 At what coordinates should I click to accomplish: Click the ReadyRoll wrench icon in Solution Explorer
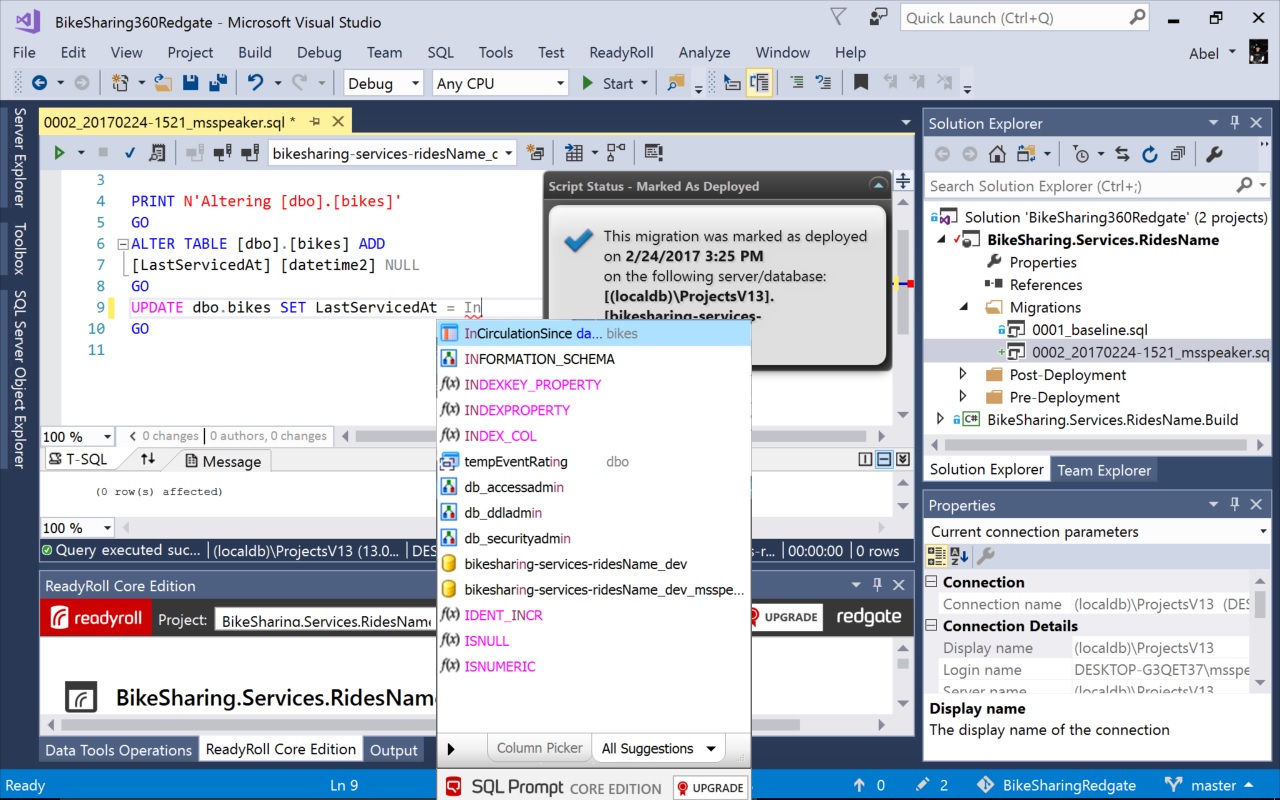[x=1213, y=153]
